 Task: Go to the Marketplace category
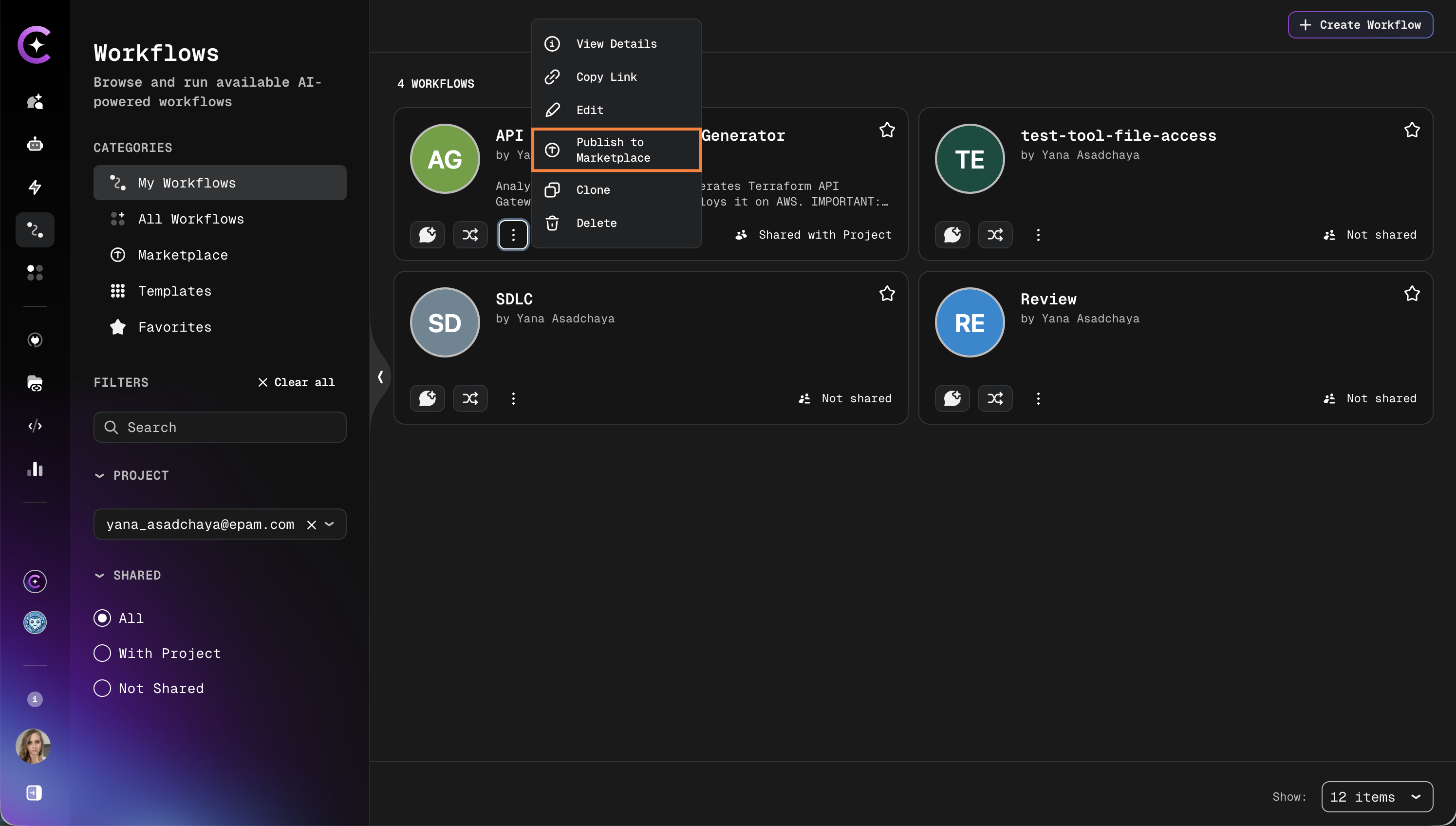point(220,255)
